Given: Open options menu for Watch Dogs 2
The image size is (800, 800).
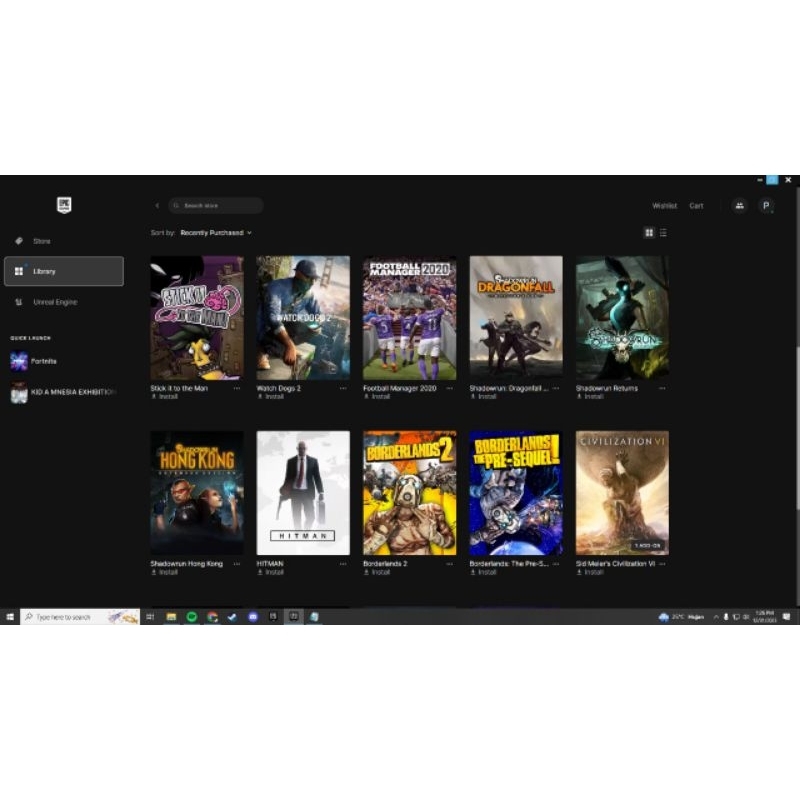Looking at the screenshot, I should point(343,388).
